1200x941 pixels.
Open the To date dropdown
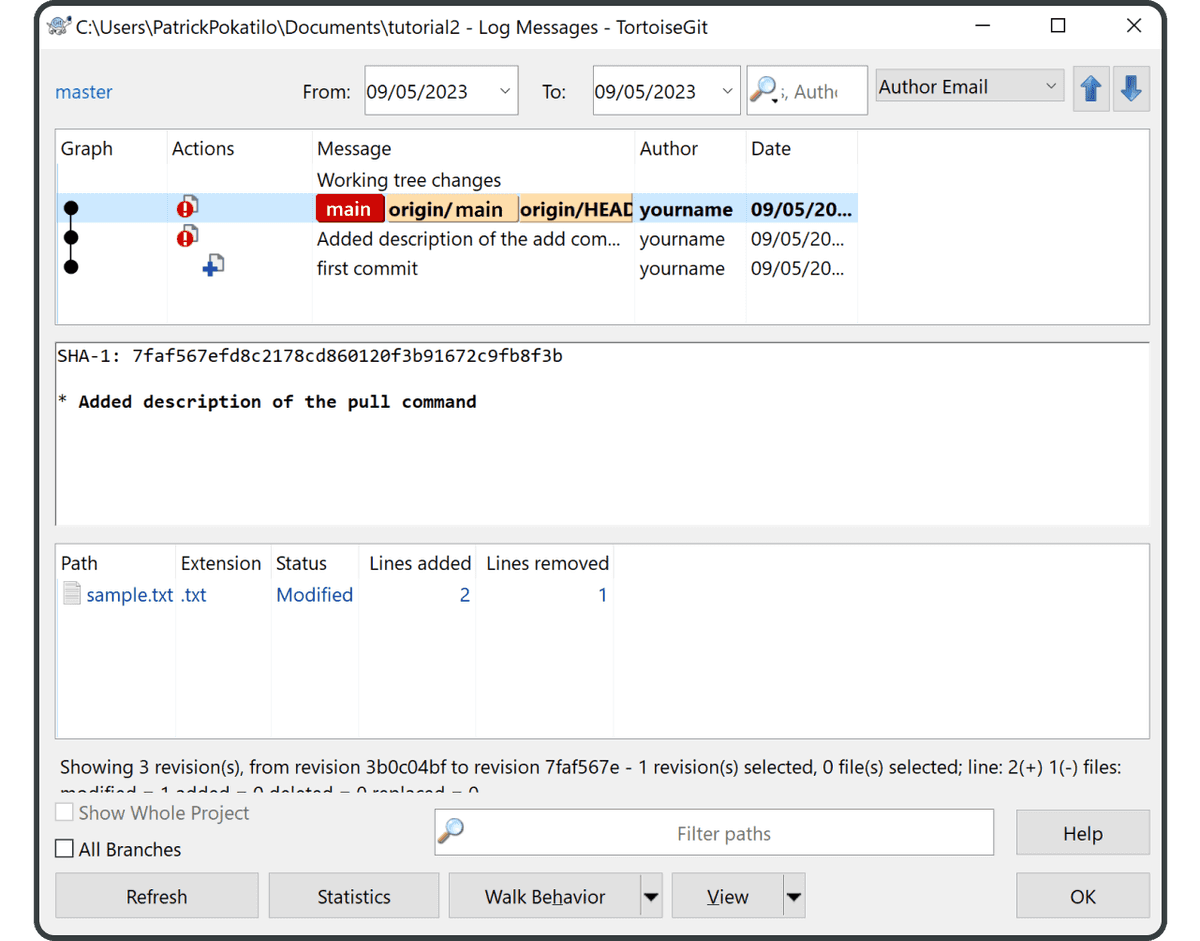point(729,90)
